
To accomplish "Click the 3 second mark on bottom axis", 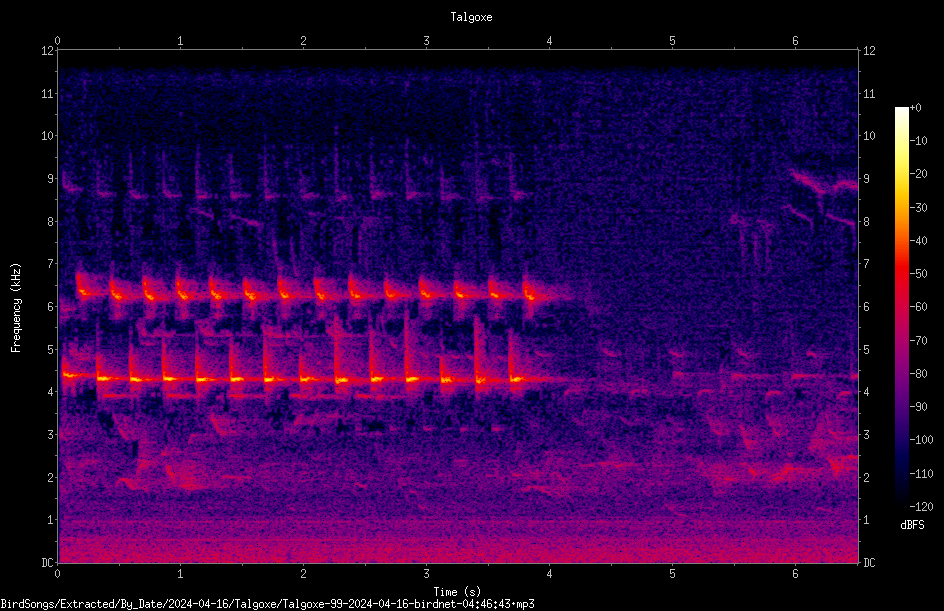I will tap(426, 574).
